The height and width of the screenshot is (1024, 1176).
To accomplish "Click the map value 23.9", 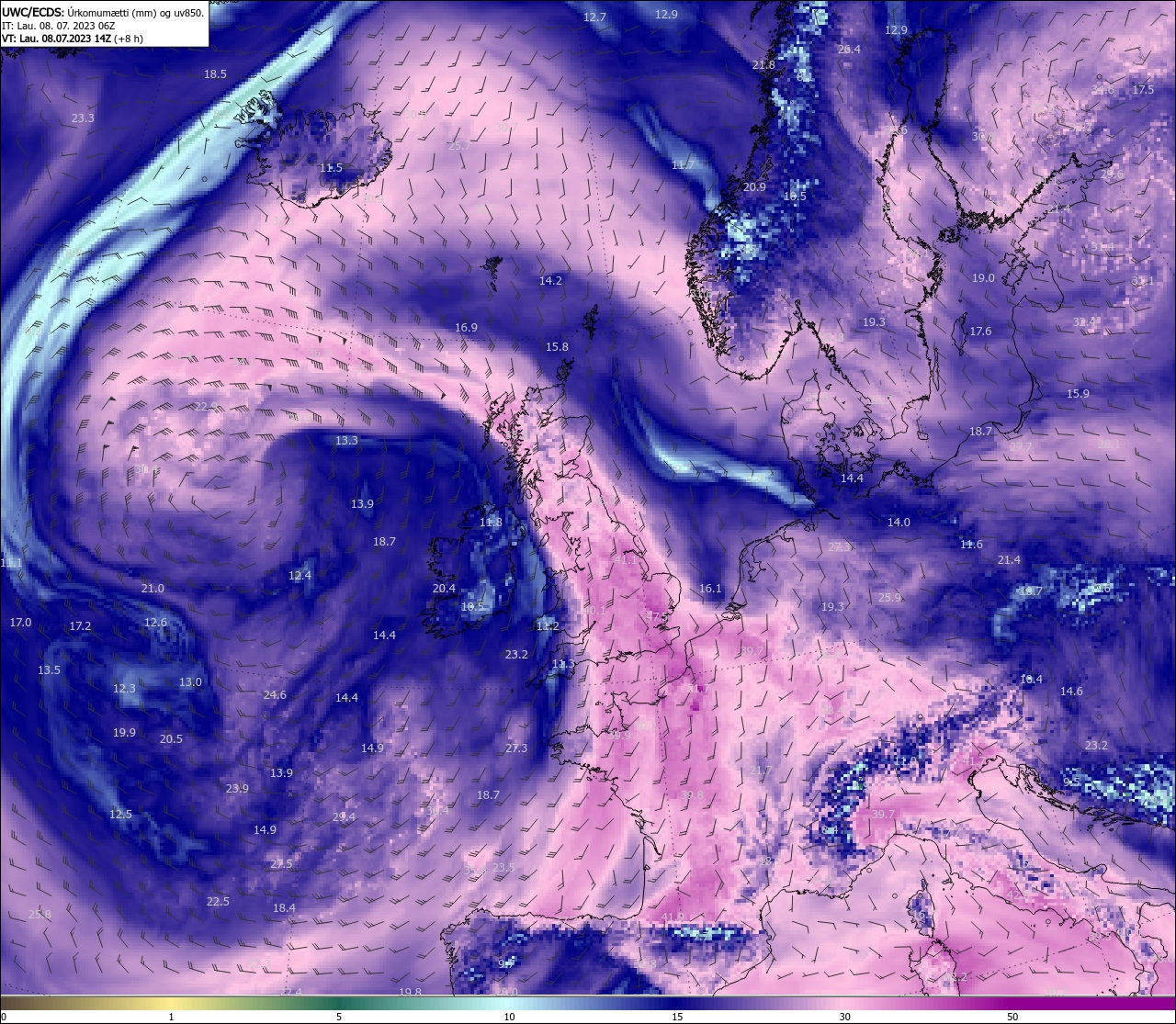I will (237, 789).
